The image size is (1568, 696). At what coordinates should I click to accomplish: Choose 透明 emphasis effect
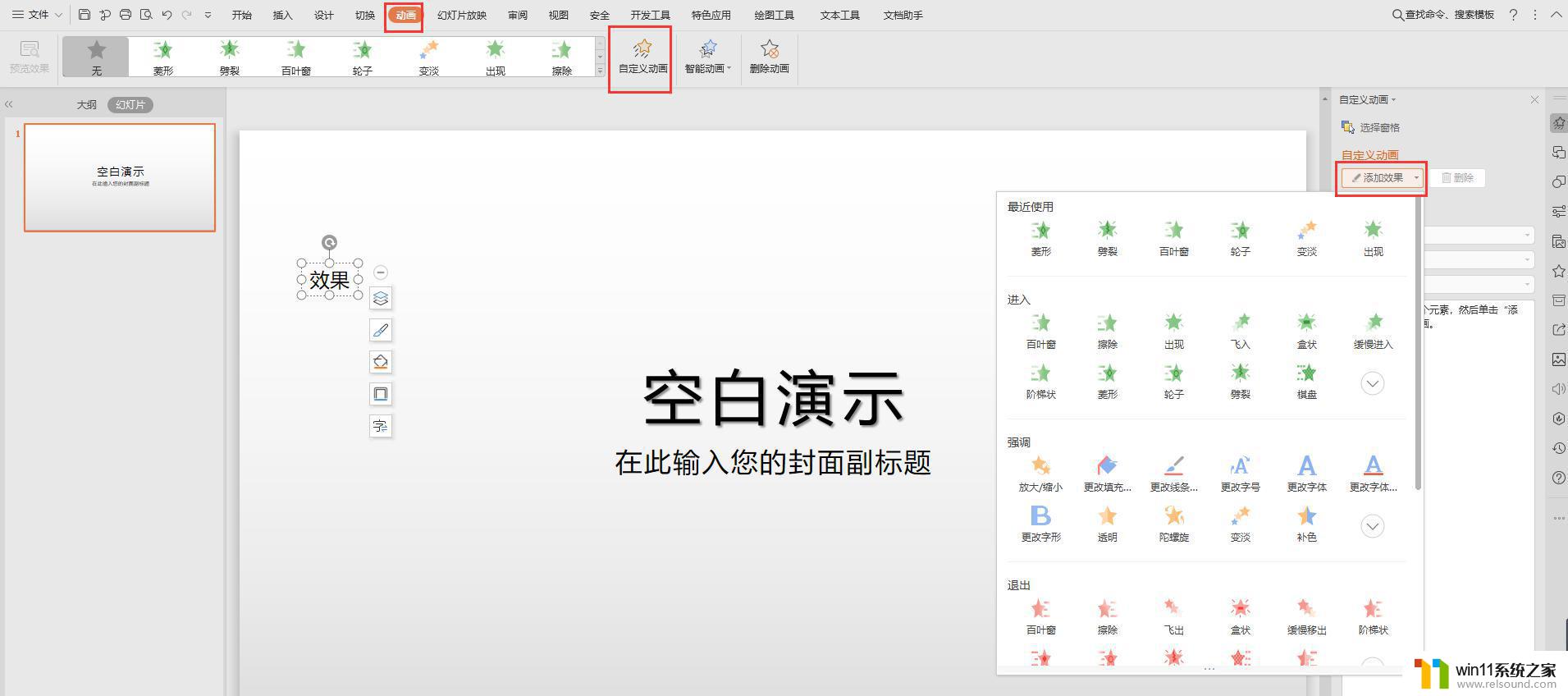point(1107,524)
